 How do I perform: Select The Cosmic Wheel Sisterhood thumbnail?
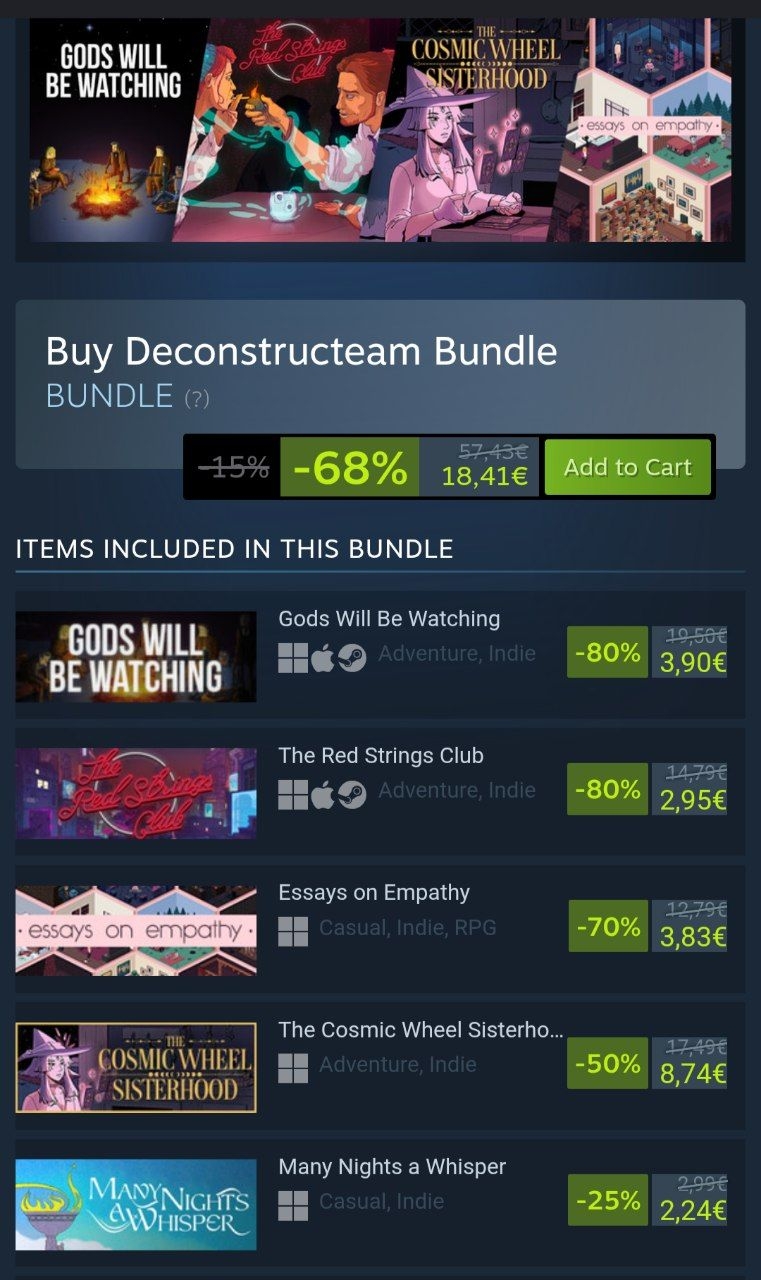pos(136,1068)
